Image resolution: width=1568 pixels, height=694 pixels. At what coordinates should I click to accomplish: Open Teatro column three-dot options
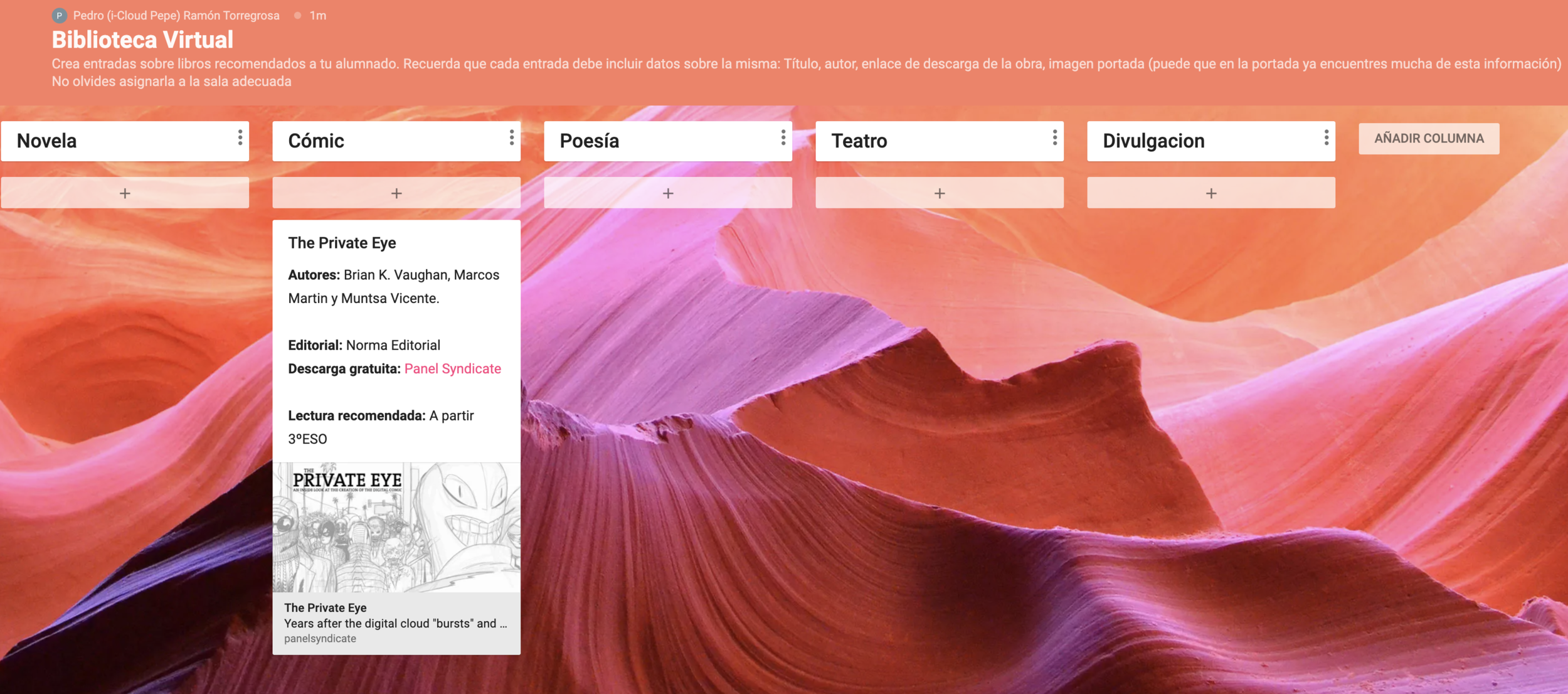(x=1054, y=138)
